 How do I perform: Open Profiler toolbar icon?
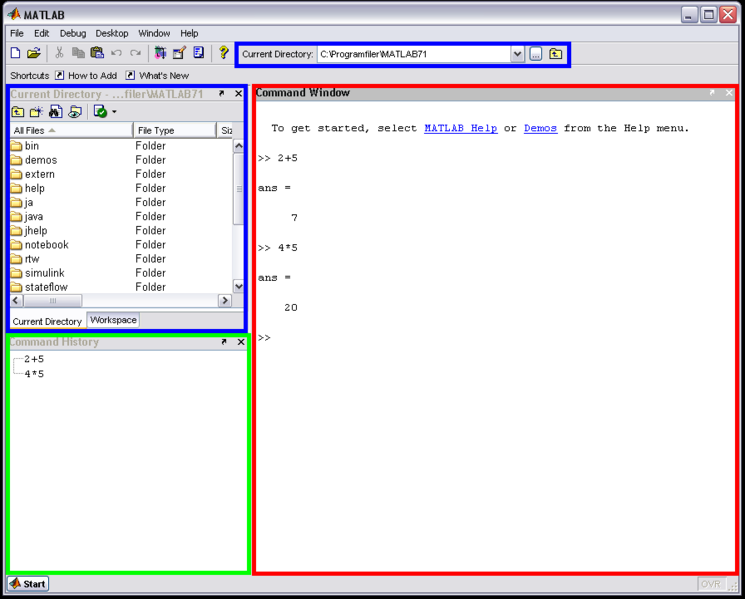click(199, 53)
